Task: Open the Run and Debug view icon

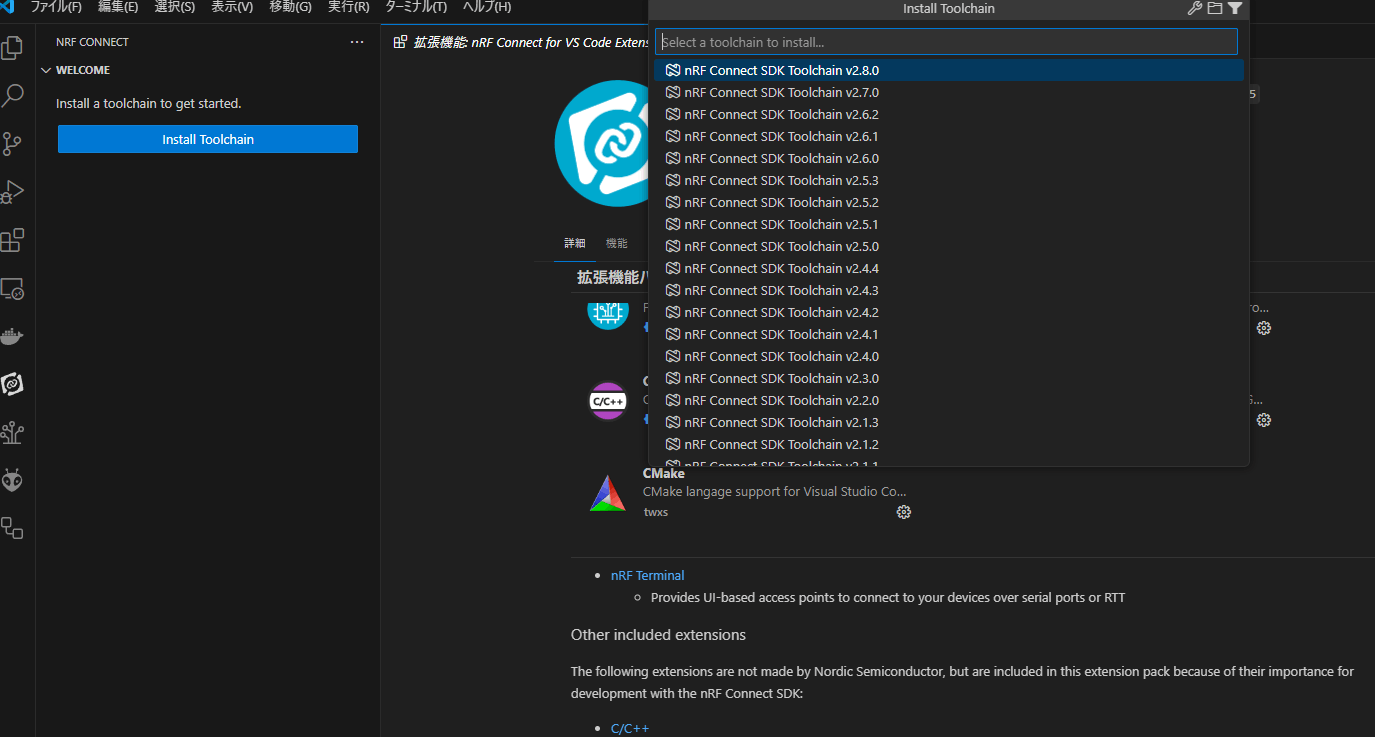Action: tap(12, 192)
